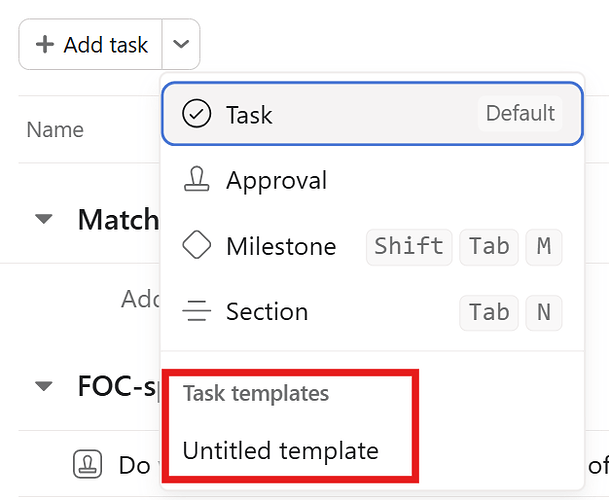
Task: Choose Milestone from the menu
Action: (372, 246)
